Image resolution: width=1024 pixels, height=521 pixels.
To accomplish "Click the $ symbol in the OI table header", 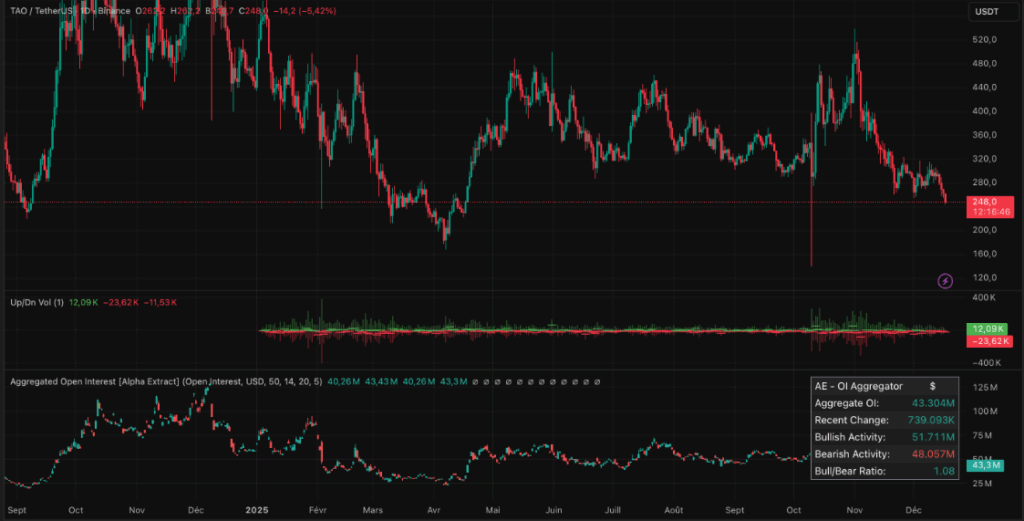I will click(933, 387).
